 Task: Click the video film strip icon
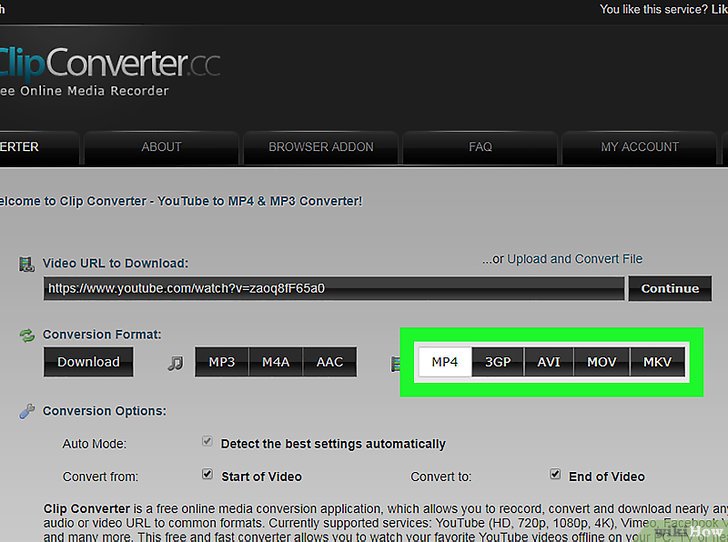click(396, 363)
